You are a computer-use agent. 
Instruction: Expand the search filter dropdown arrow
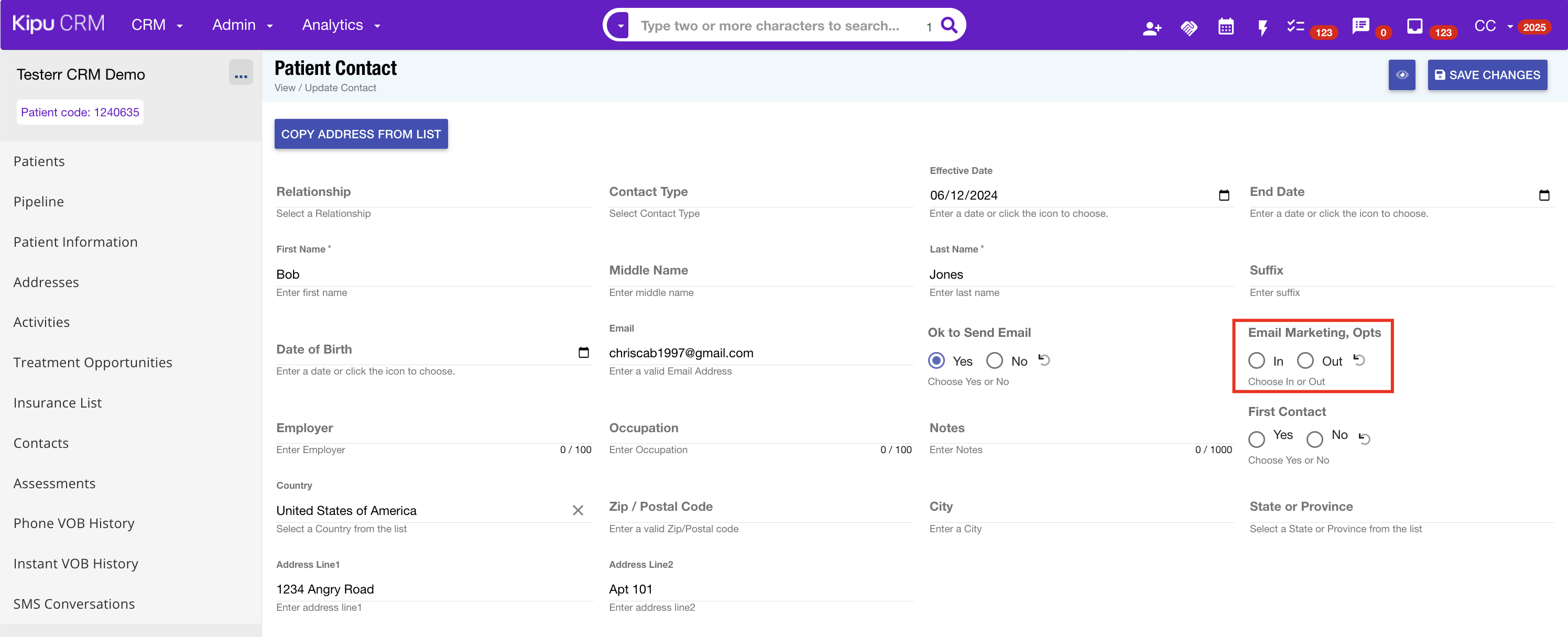(620, 26)
